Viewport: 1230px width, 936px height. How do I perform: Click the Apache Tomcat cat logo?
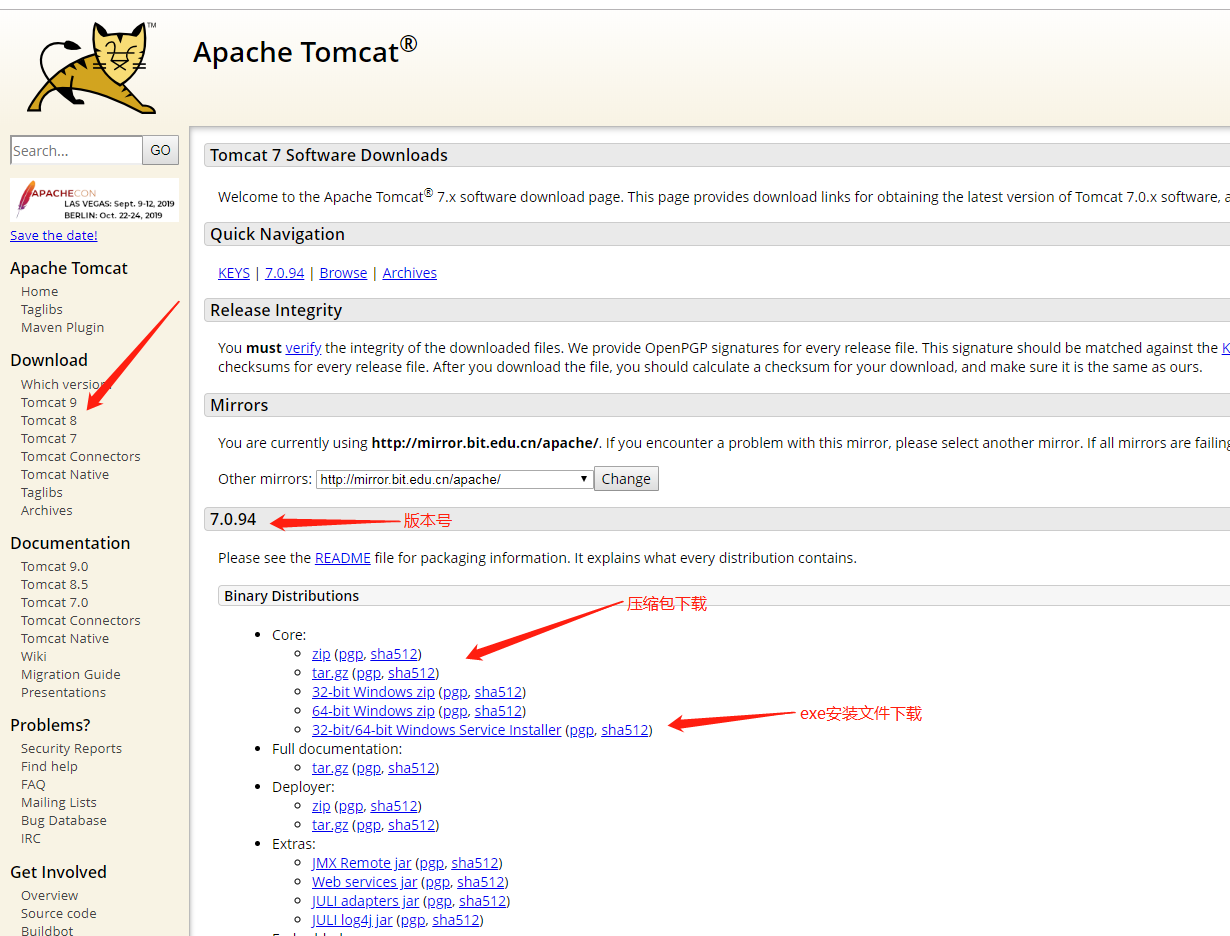point(92,67)
